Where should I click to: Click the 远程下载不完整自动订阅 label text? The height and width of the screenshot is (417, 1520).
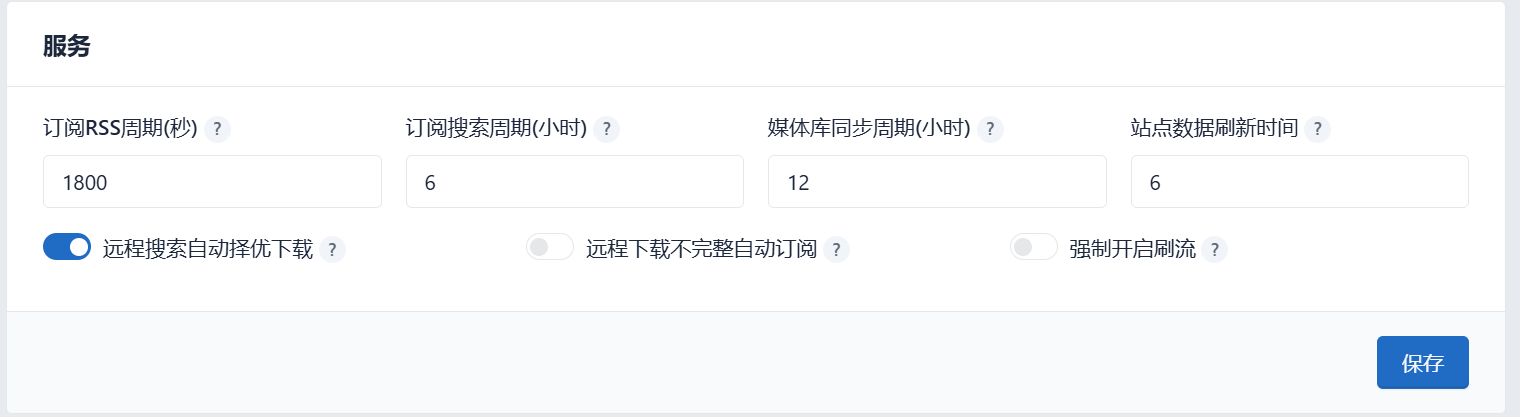click(x=702, y=249)
